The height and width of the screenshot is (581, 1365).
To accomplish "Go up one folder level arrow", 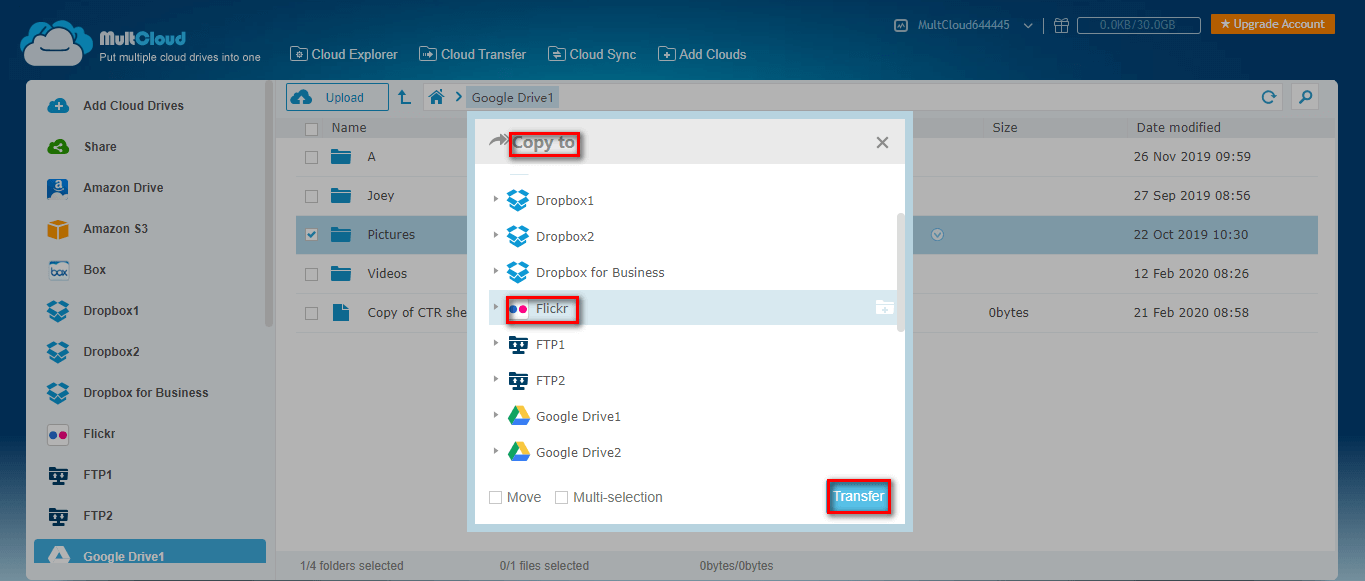I will (404, 97).
